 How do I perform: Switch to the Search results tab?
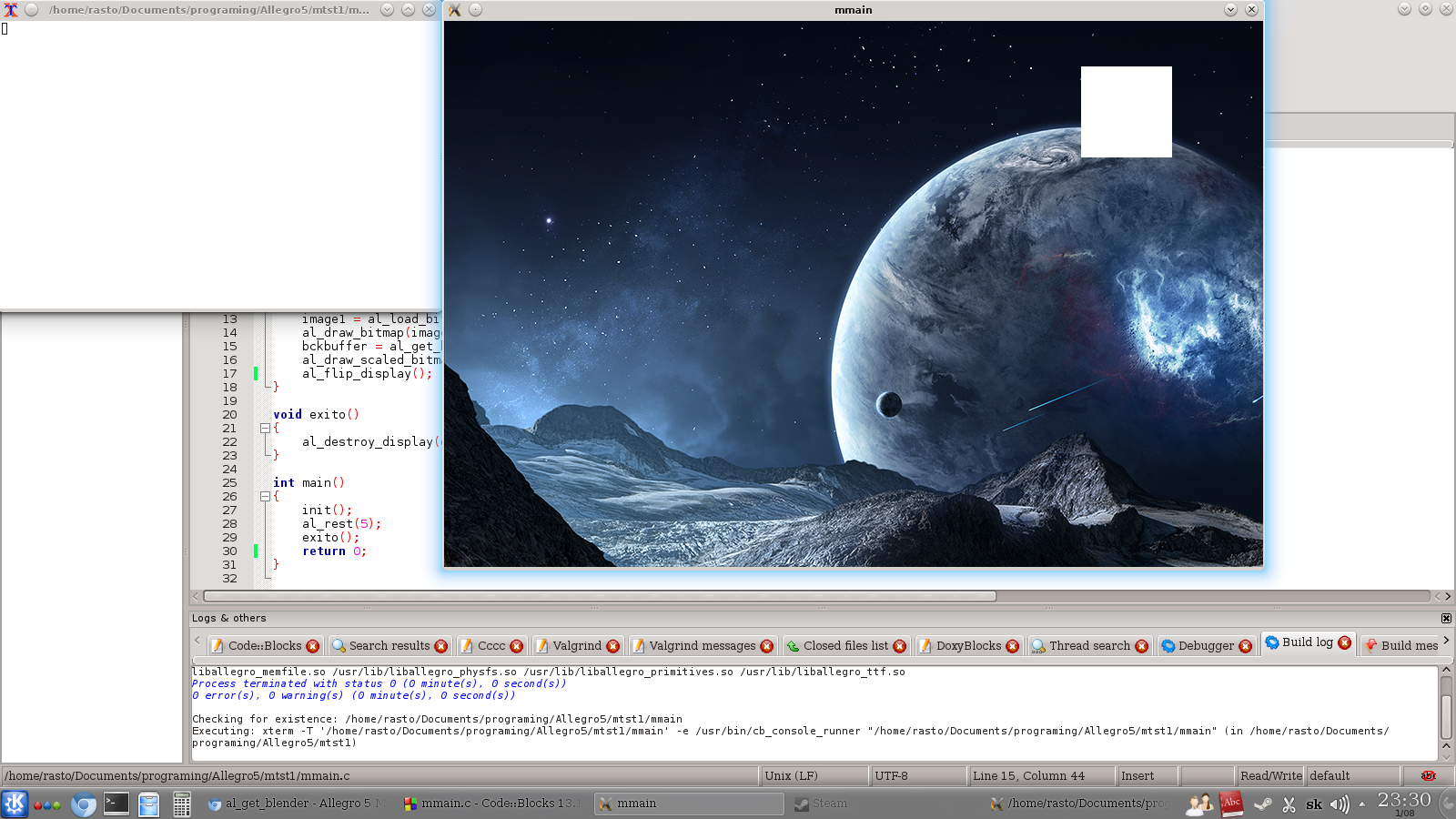389,646
